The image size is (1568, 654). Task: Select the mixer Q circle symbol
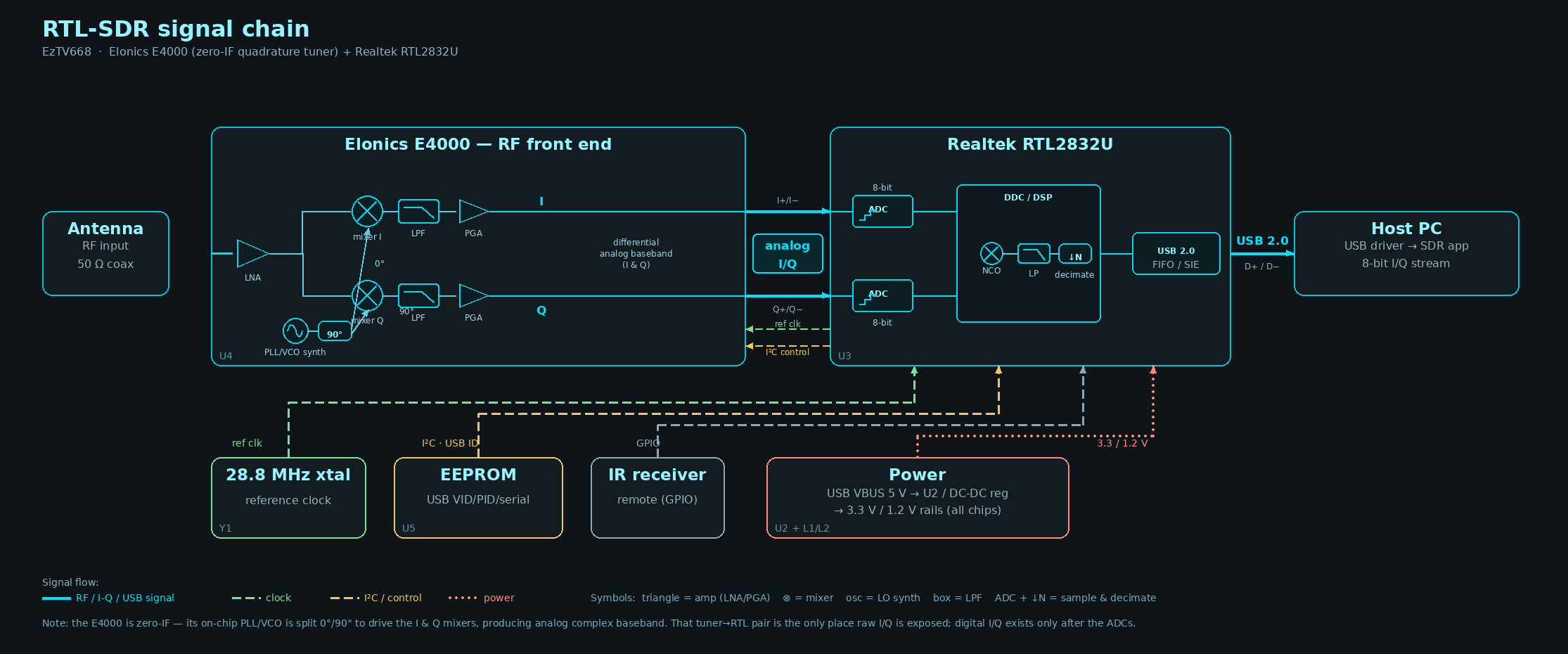point(367,295)
